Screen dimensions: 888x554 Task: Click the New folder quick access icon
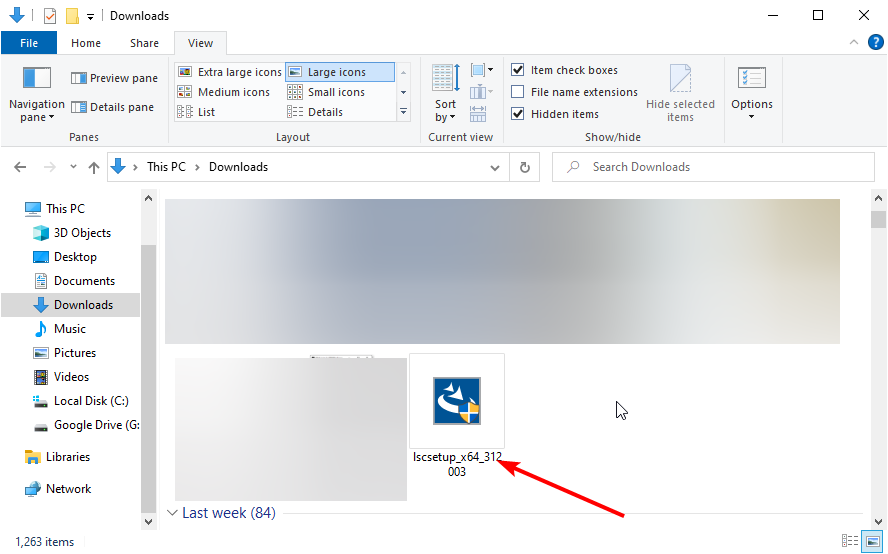tap(72, 16)
